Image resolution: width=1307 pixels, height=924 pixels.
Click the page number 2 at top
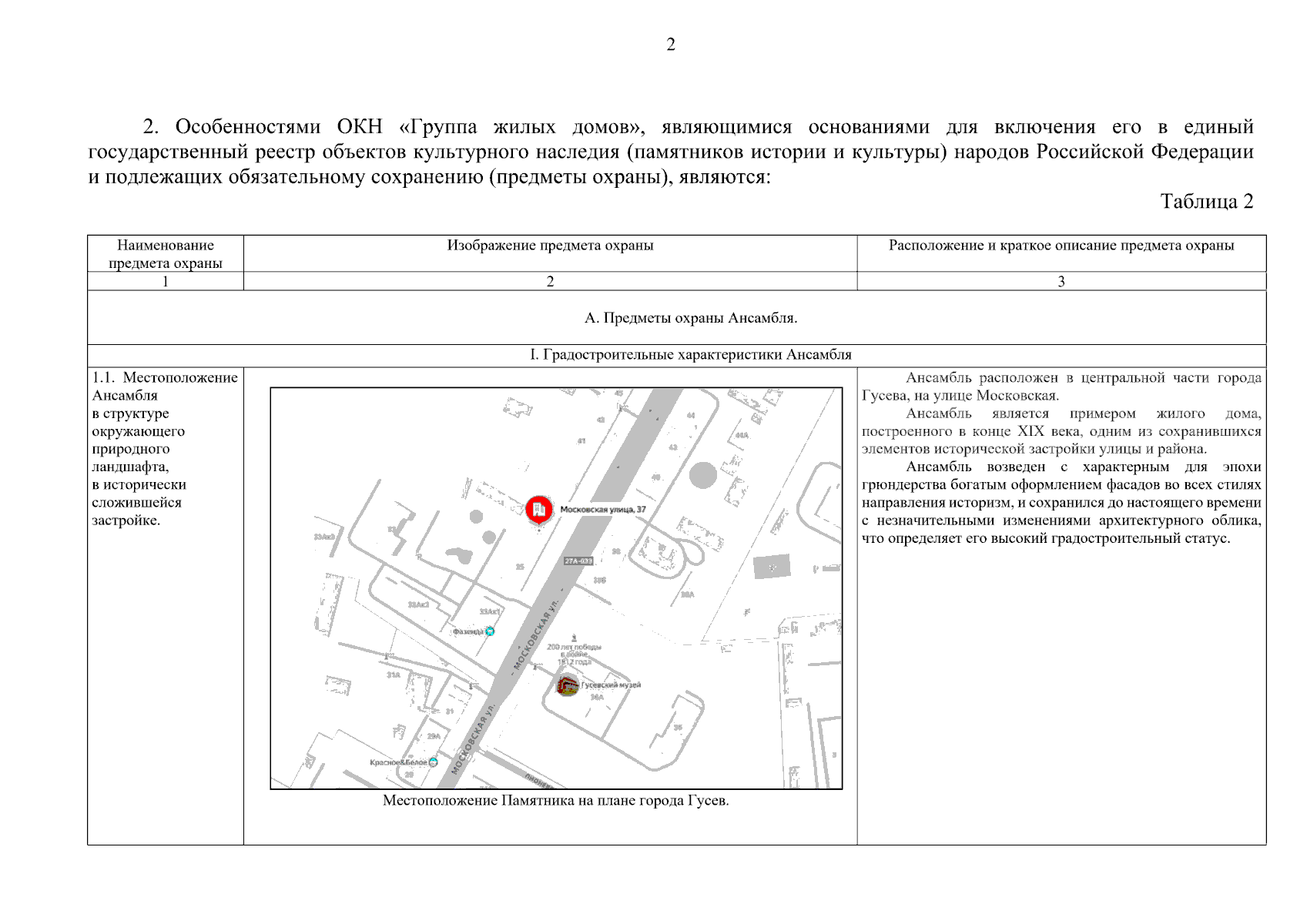tap(671, 45)
